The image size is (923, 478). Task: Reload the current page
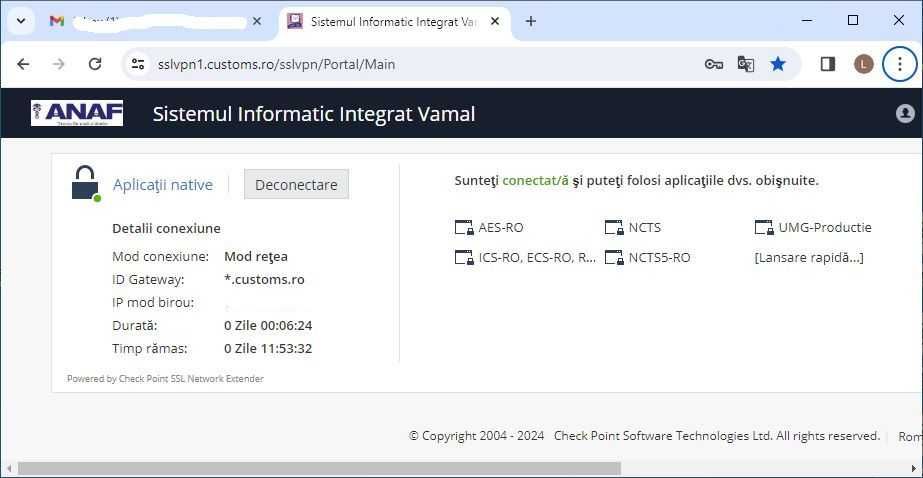coord(95,64)
